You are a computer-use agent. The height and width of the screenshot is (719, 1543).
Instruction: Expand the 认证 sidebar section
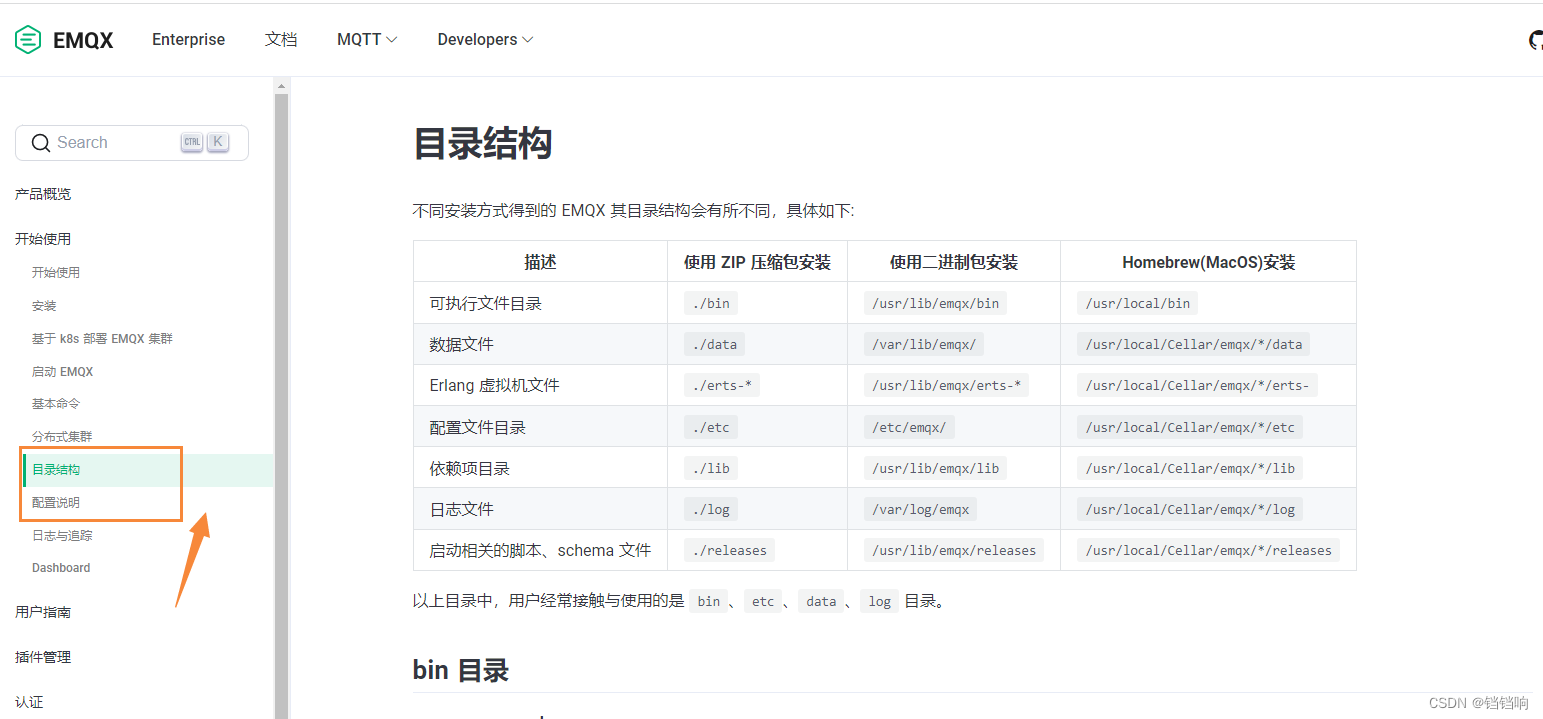pyautogui.click(x=29, y=702)
